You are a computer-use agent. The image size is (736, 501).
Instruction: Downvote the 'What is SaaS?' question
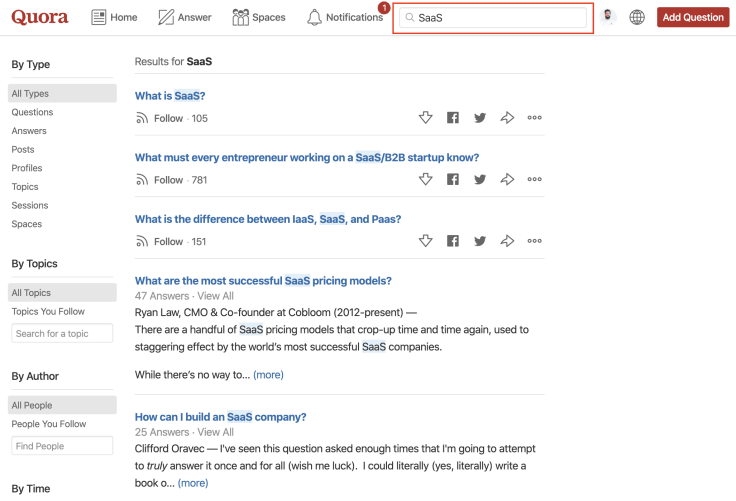(x=426, y=117)
